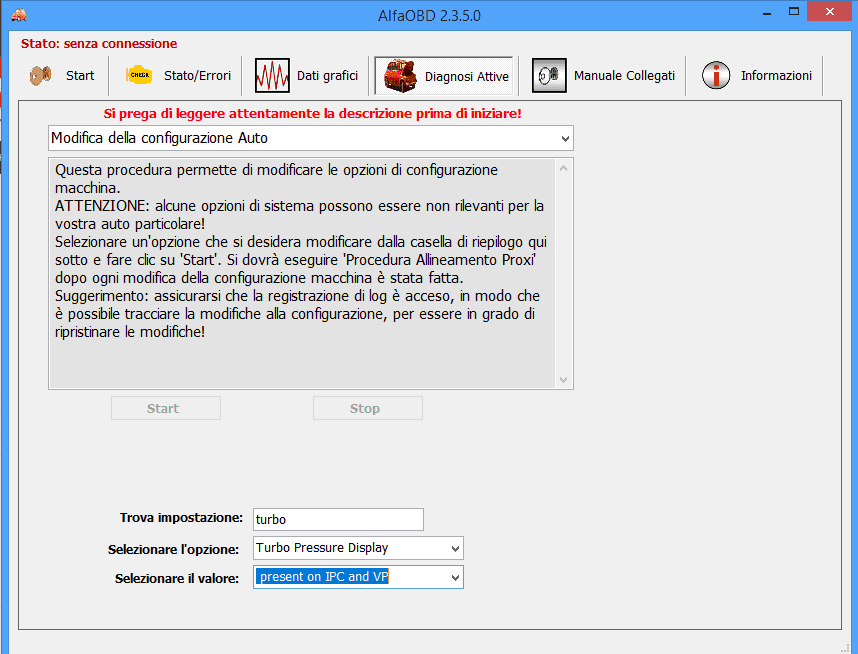Close the AlfaOBD window
This screenshot has height=654, width=858.
[830, 12]
